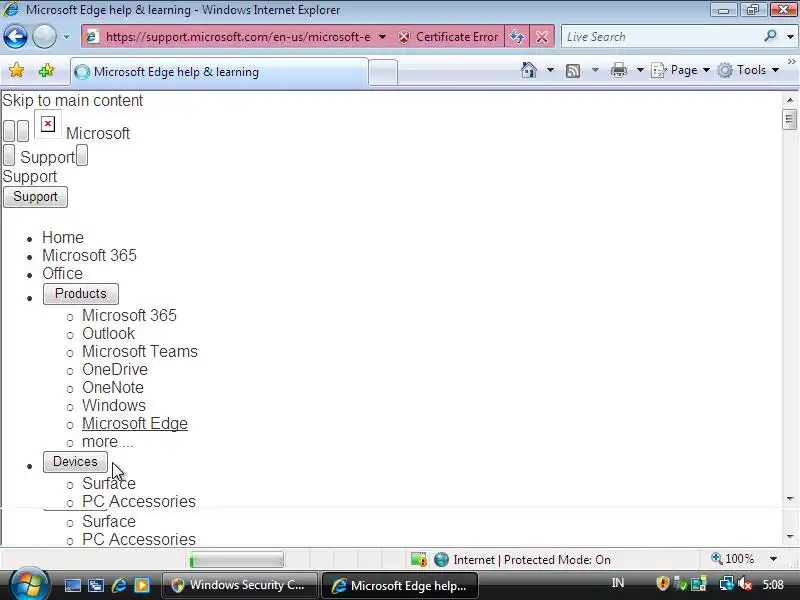Expand the Home button dropdown arrow

tap(550, 70)
